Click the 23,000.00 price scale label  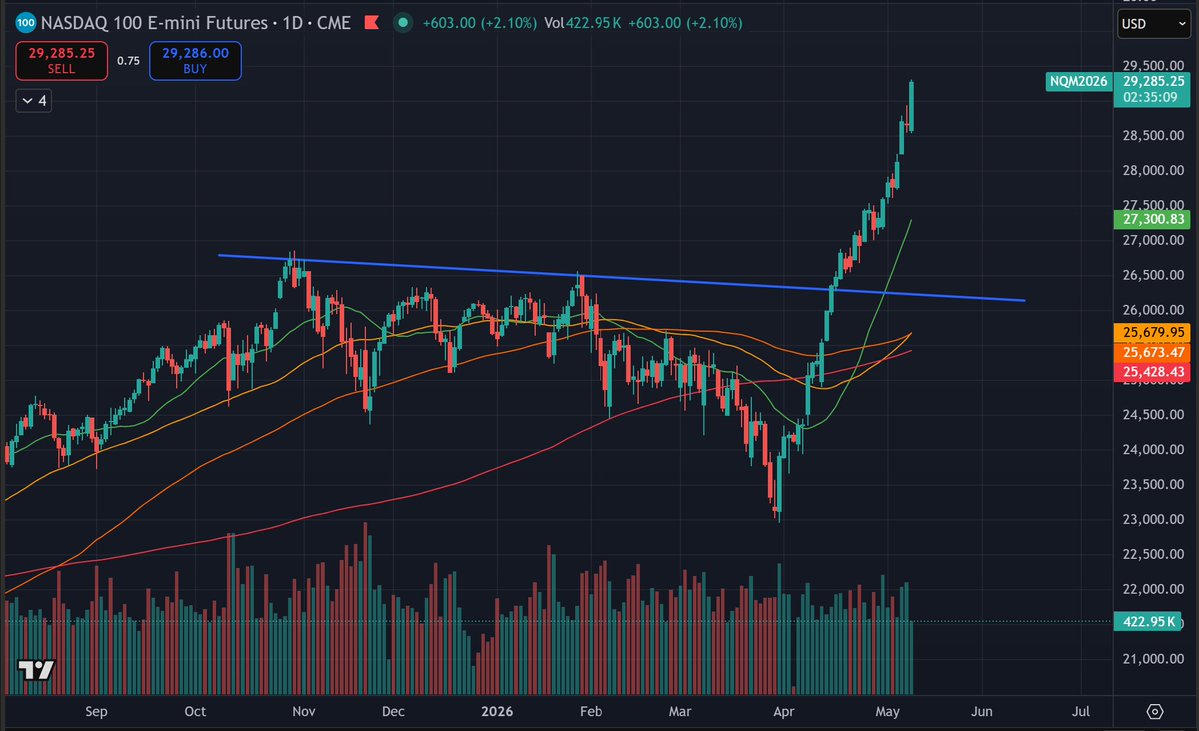point(1153,519)
